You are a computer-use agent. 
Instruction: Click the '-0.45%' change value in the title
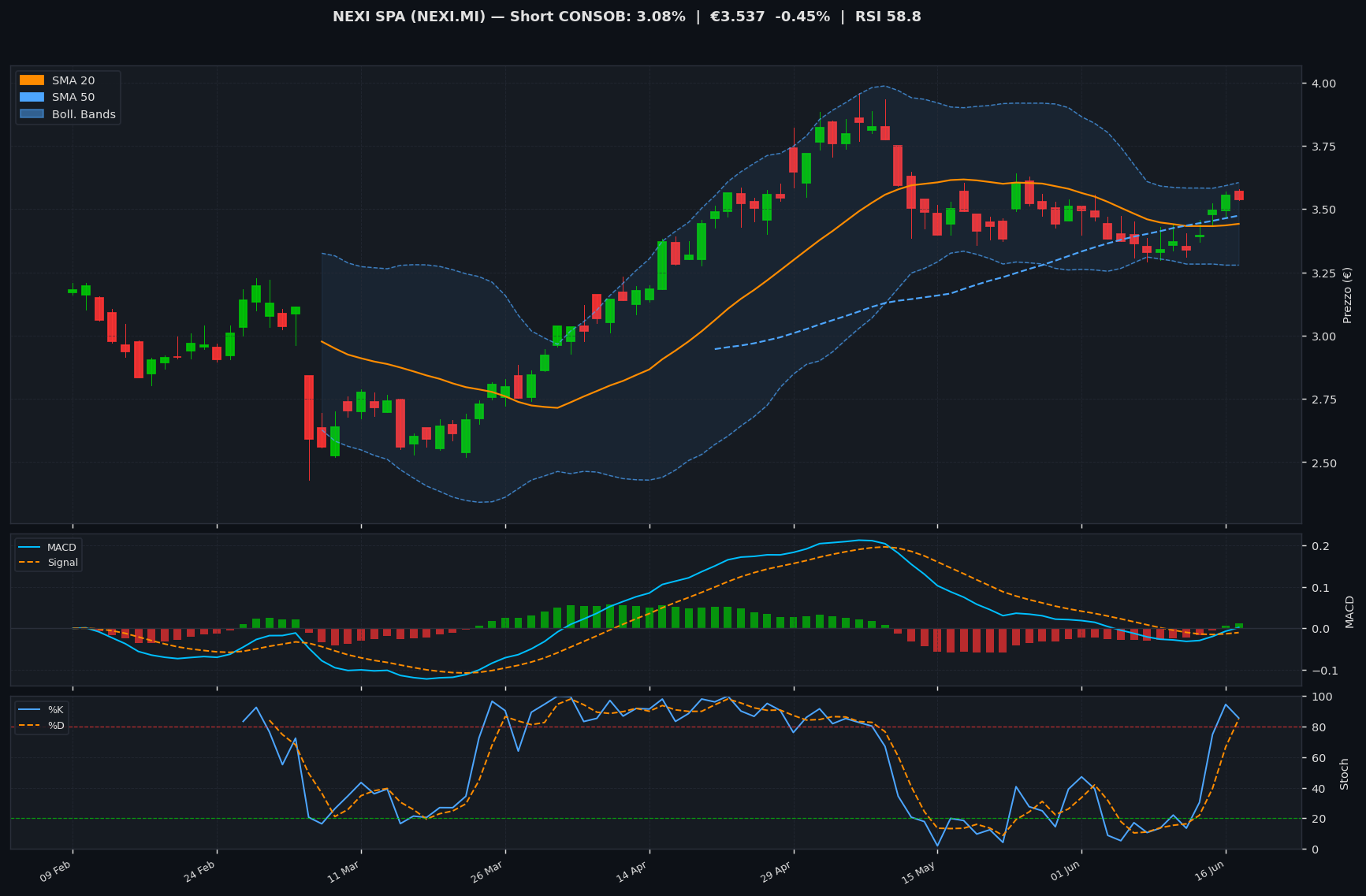[x=803, y=17]
